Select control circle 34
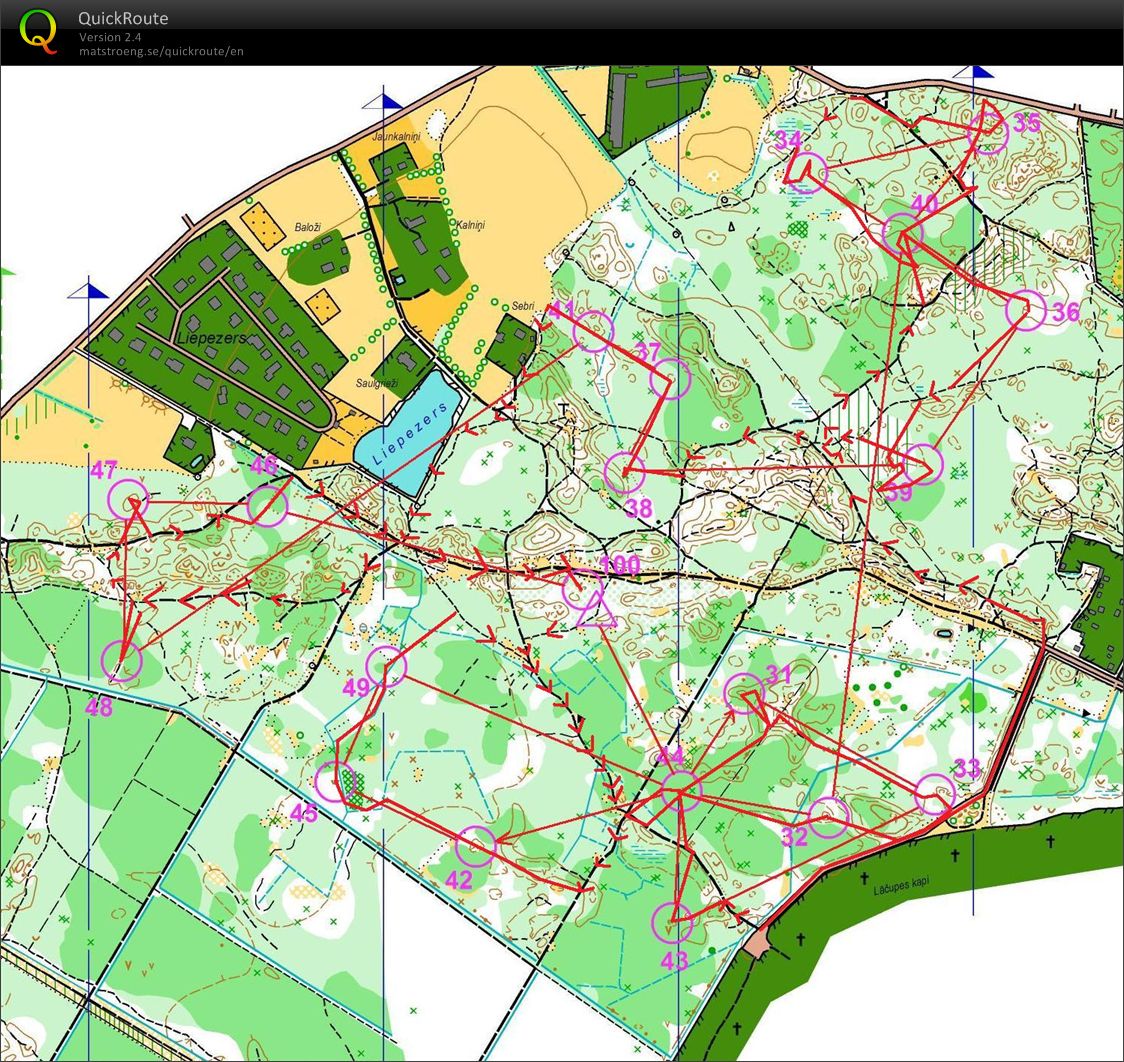Image resolution: width=1124 pixels, height=1062 pixels. (x=808, y=172)
